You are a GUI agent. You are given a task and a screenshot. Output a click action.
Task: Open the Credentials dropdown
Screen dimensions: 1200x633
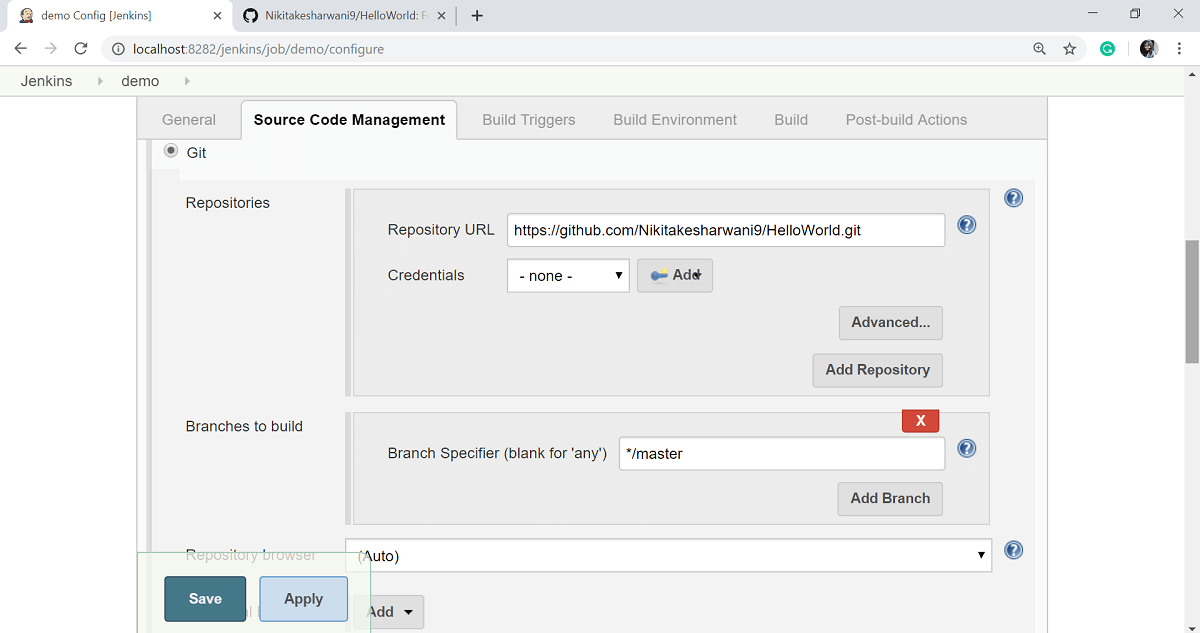click(x=568, y=275)
